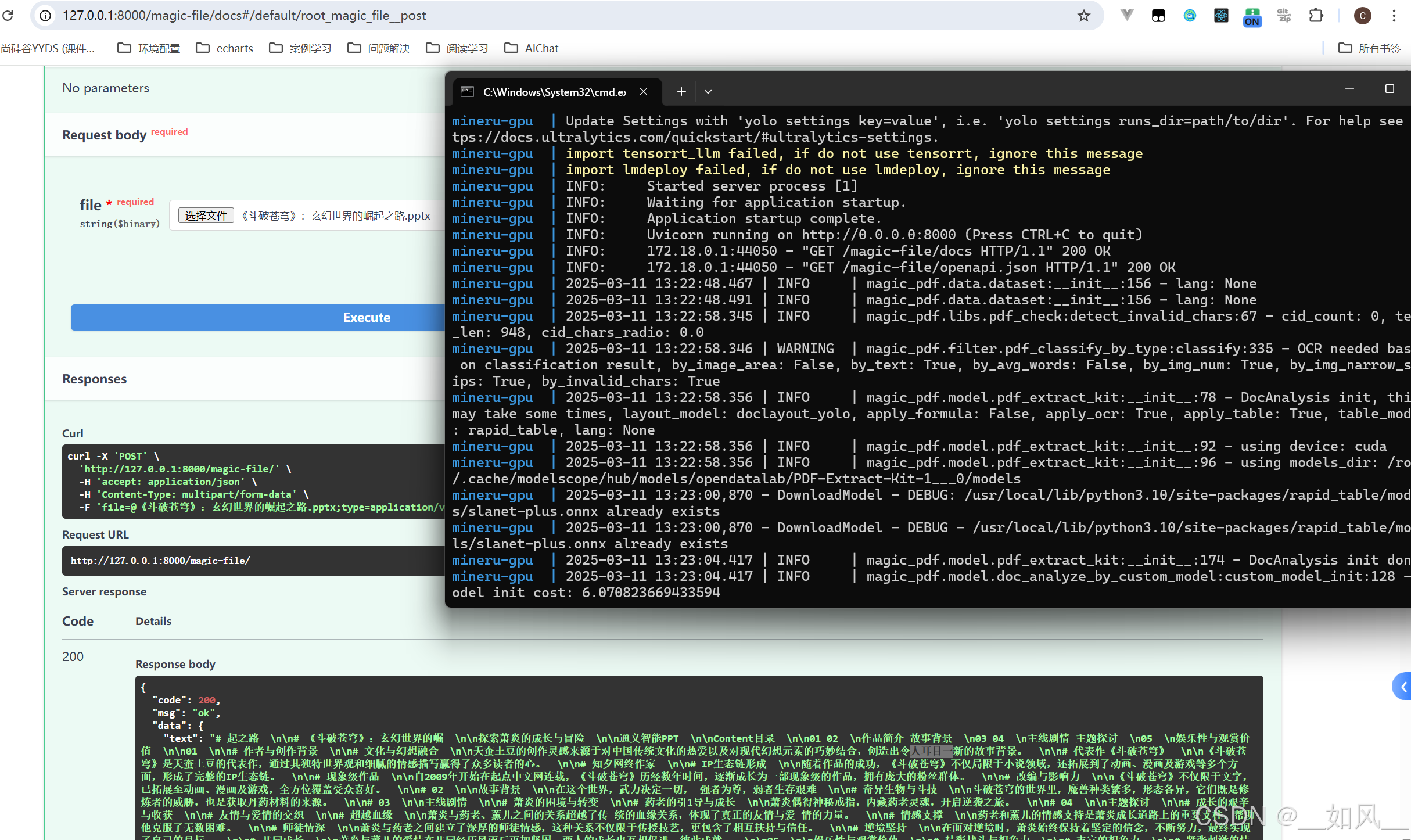Click the 选择文件 choose-file button
Viewport: 1411px width, 840px height.
206,216
